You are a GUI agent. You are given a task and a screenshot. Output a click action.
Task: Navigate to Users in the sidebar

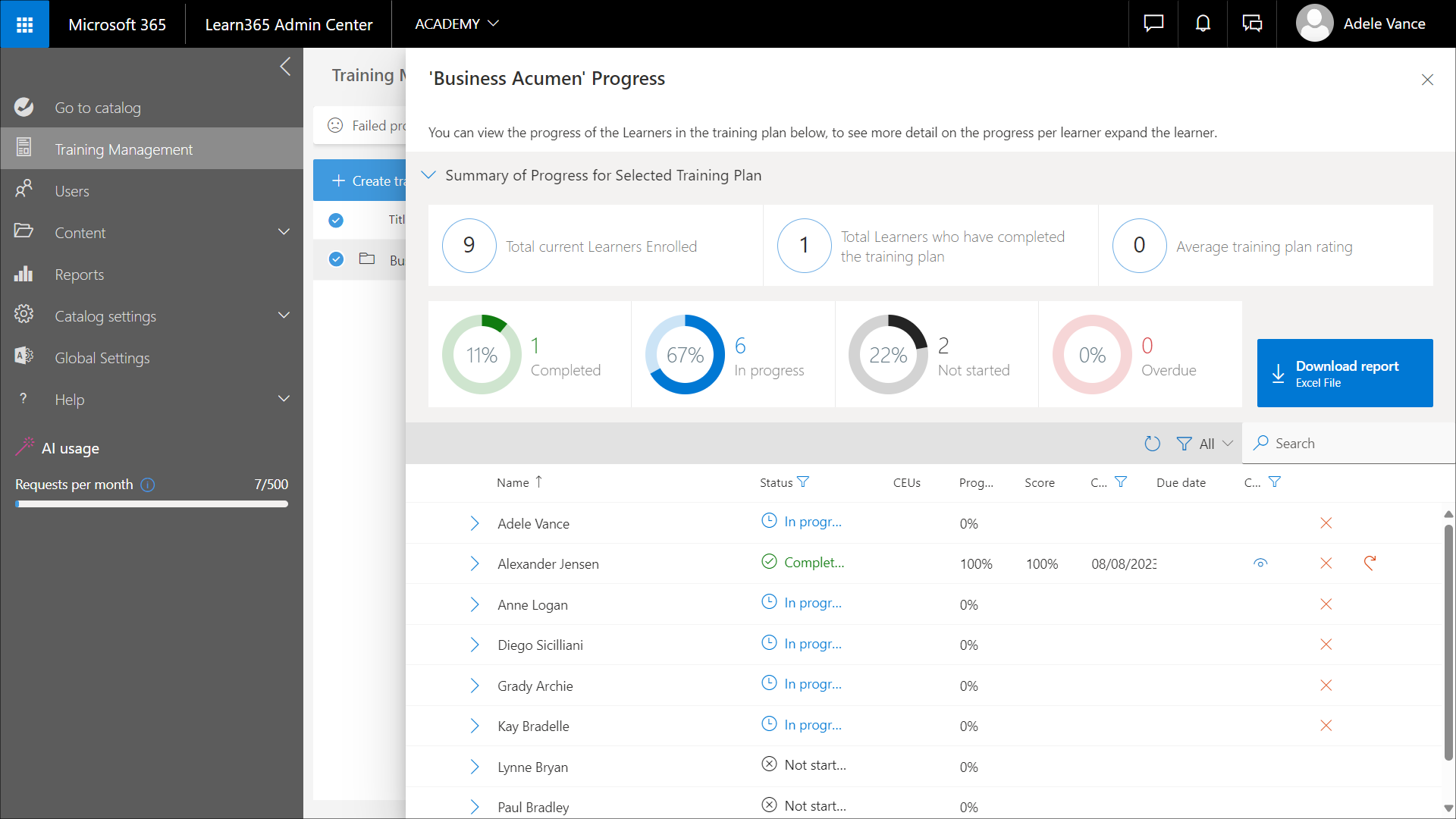(72, 191)
